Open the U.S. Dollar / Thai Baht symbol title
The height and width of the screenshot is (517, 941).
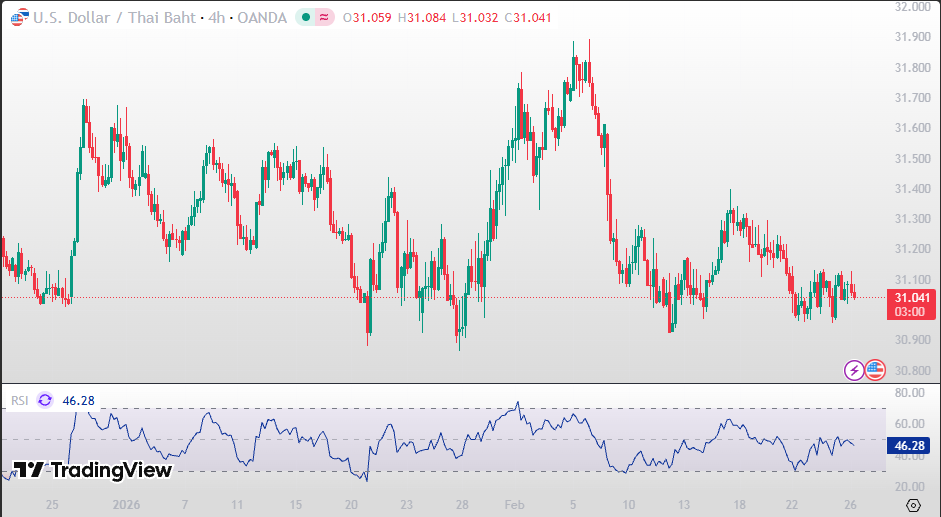tap(113, 18)
